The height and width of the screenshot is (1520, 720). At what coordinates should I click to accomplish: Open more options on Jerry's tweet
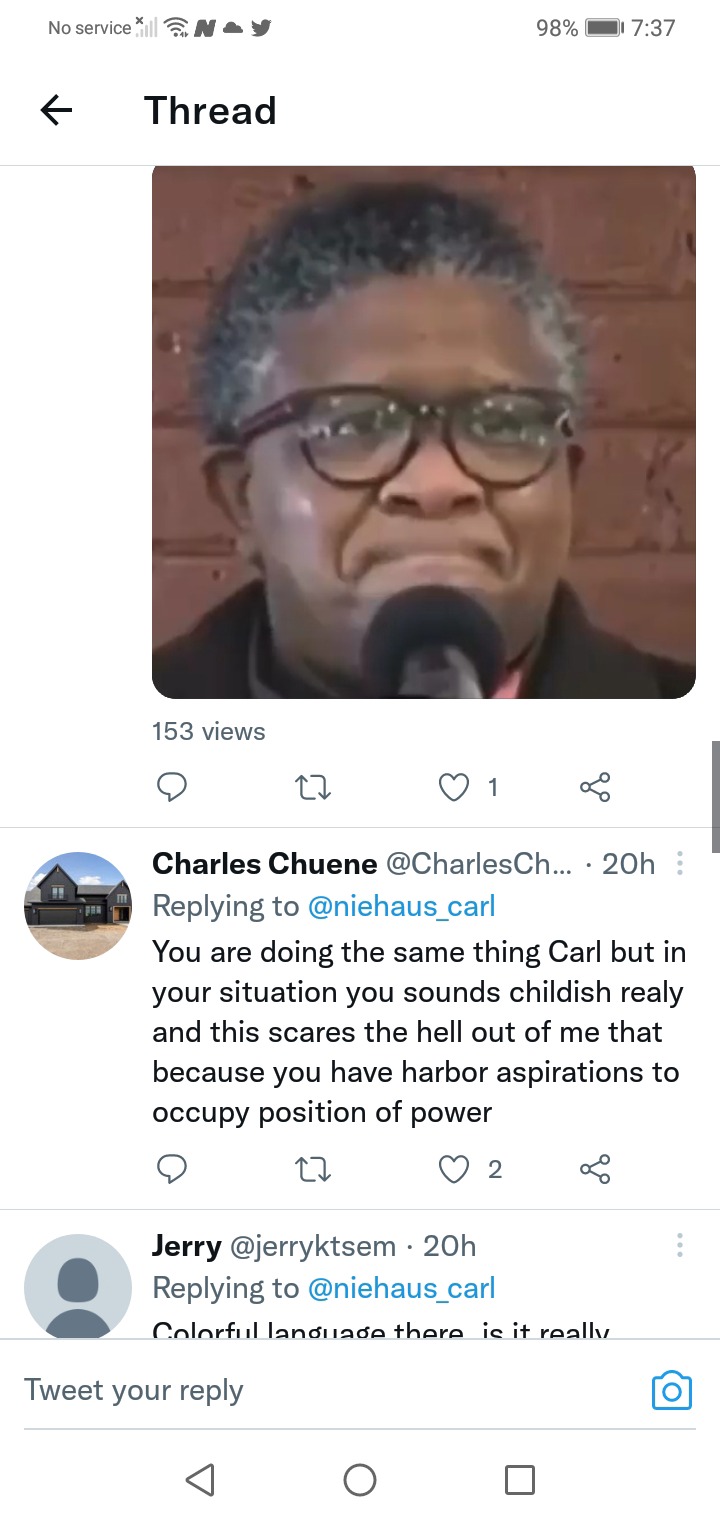(680, 1245)
